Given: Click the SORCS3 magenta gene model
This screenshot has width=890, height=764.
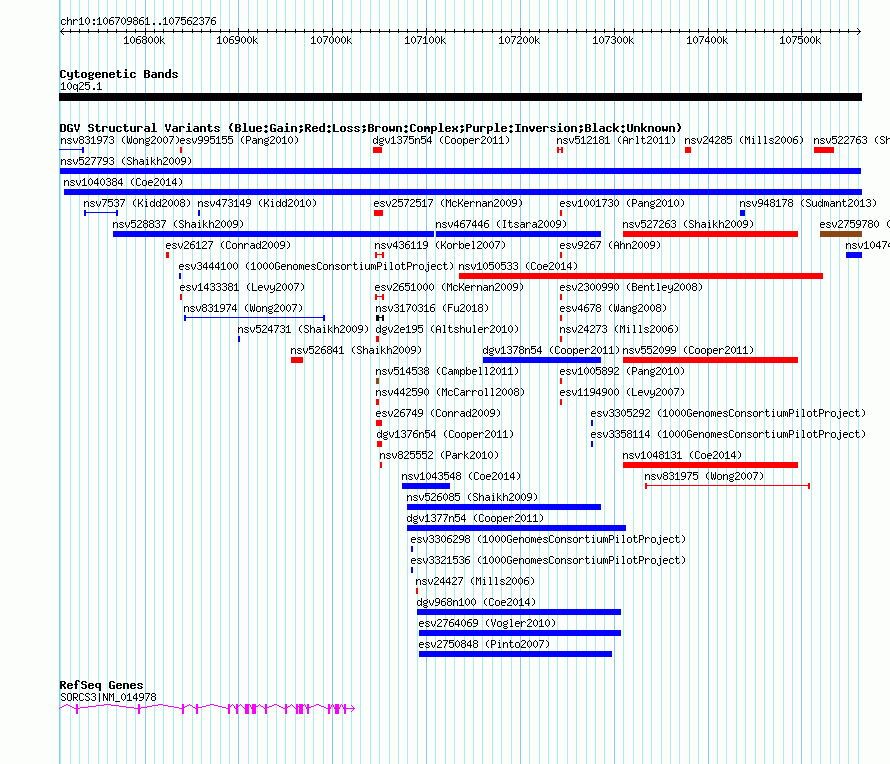Looking at the screenshot, I should pyautogui.click(x=207, y=708).
